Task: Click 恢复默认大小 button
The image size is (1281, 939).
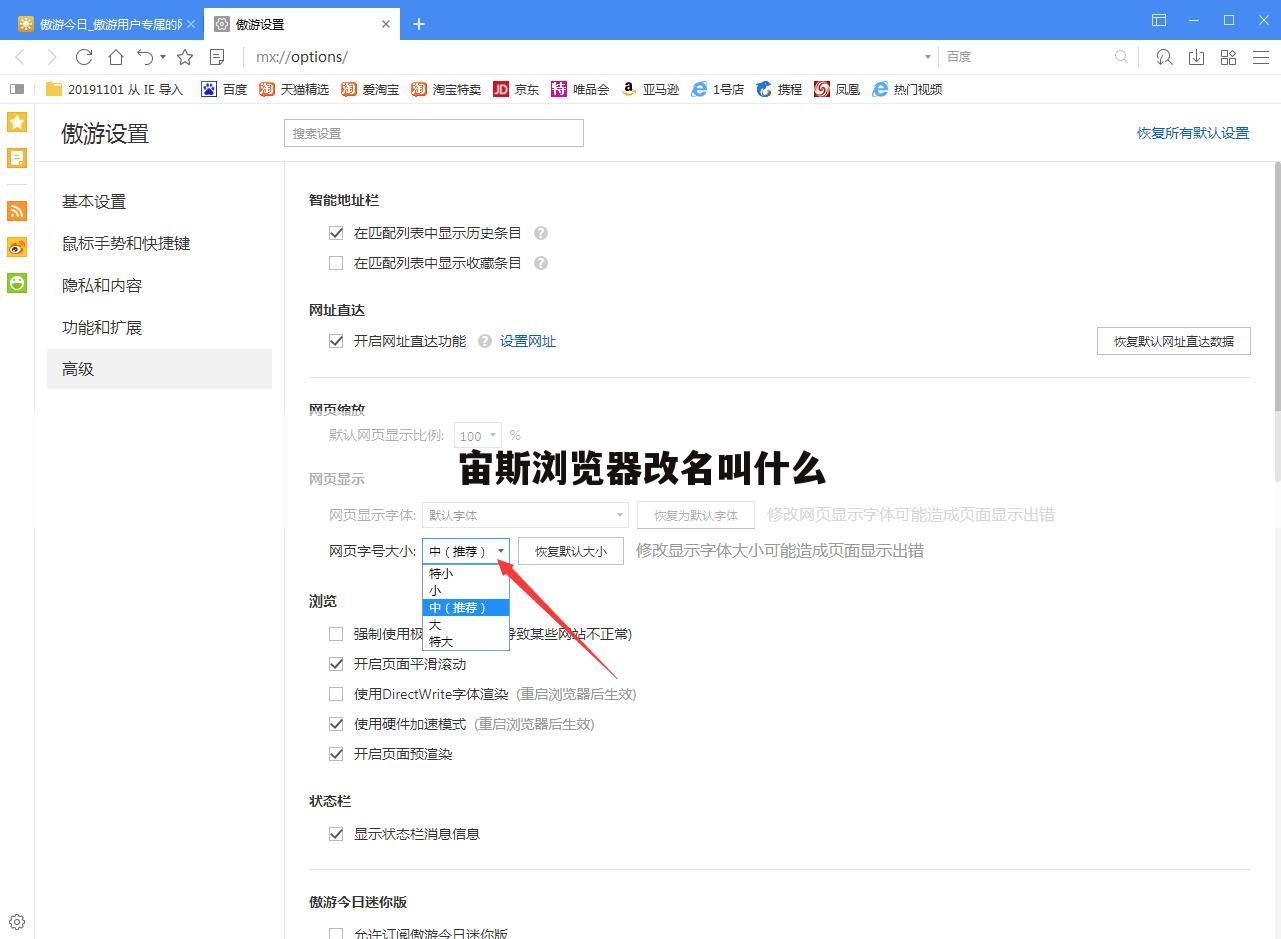Action: pyautogui.click(x=571, y=551)
